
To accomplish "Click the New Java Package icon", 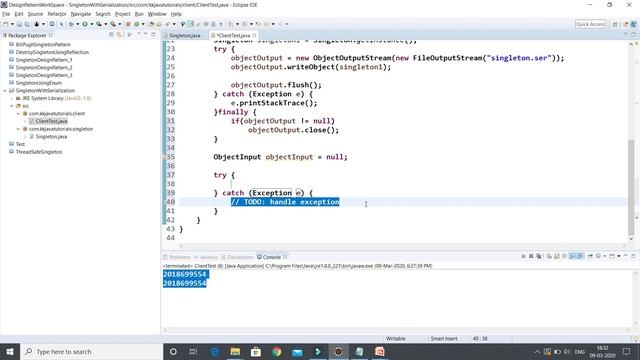I will (128, 24).
